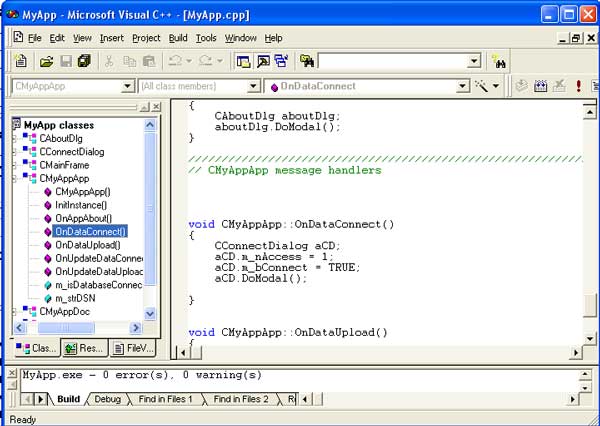The height and width of the screenshot is (426, 600).
Task: Expand the CConnectDialog class node
Action: (x=15, y=152)
